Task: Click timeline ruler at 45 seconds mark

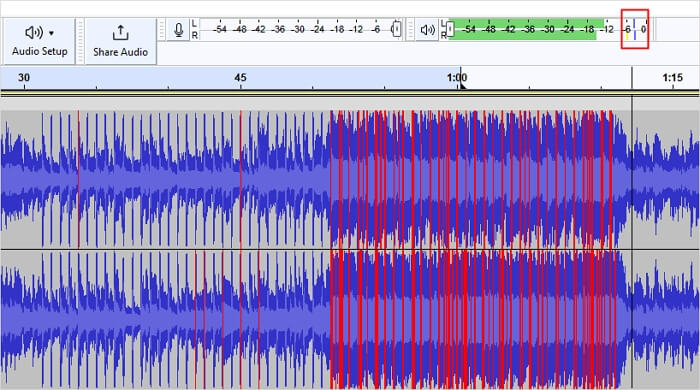Action: coord(240,78)
